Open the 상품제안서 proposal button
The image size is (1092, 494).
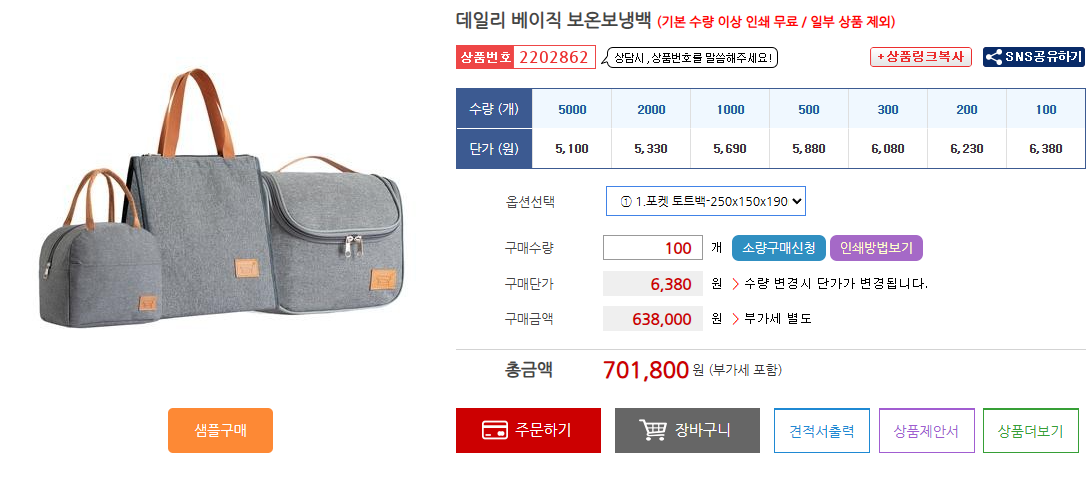926,431
